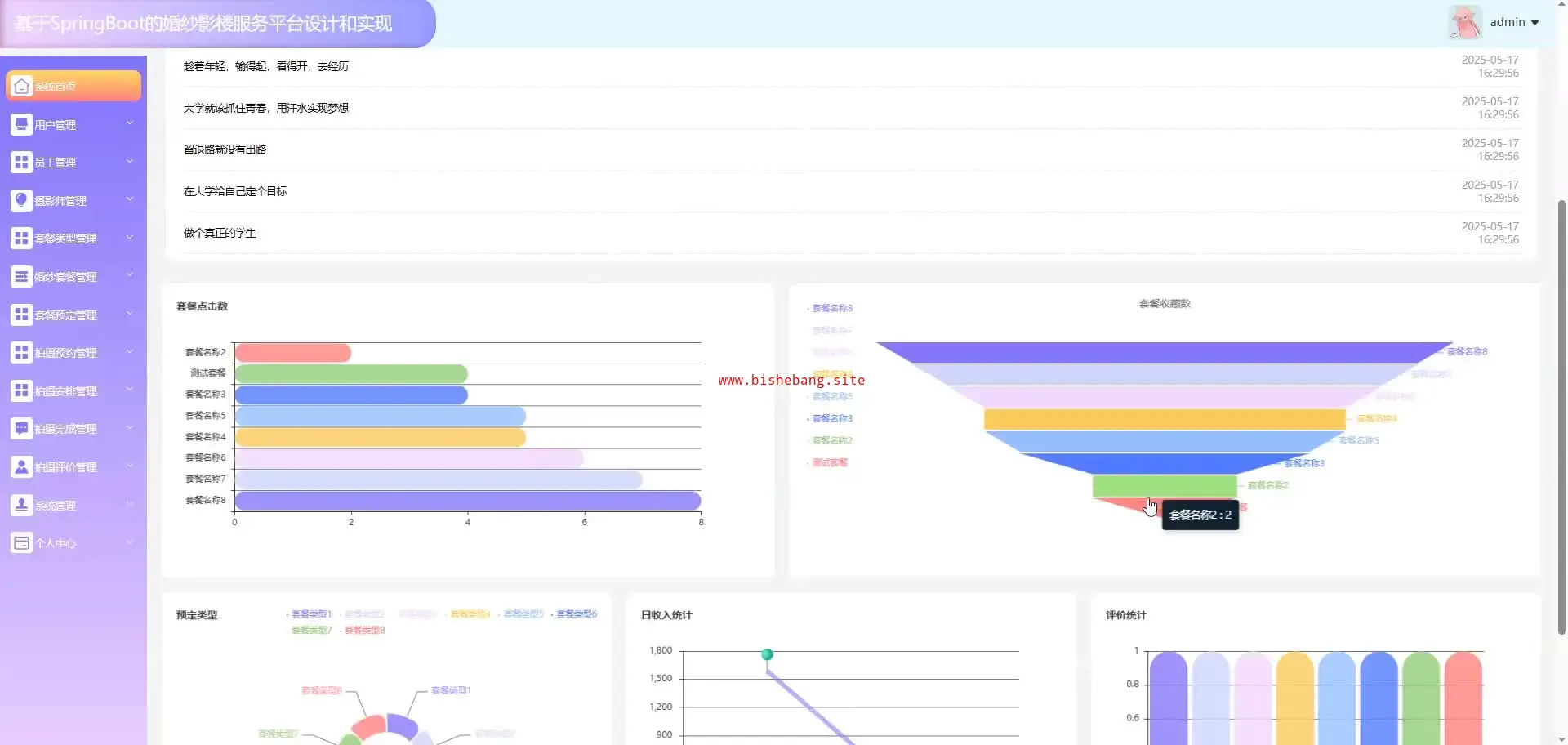Click the 婚纱套餐管理 list icon
Screen dimensions: 1568x745
tap(22, 277)
